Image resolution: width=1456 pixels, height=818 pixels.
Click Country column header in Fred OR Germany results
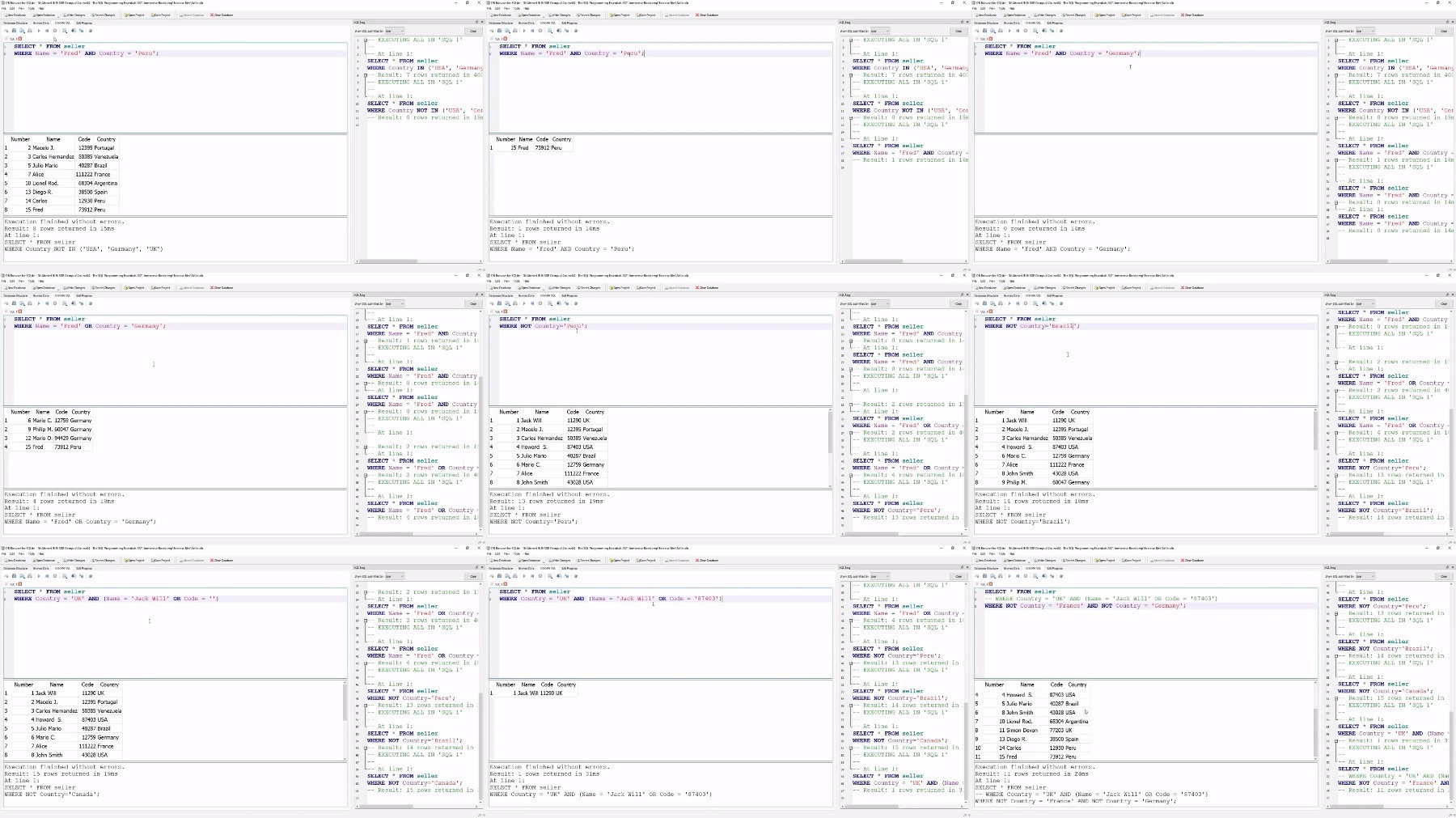[x=81, y=412]
